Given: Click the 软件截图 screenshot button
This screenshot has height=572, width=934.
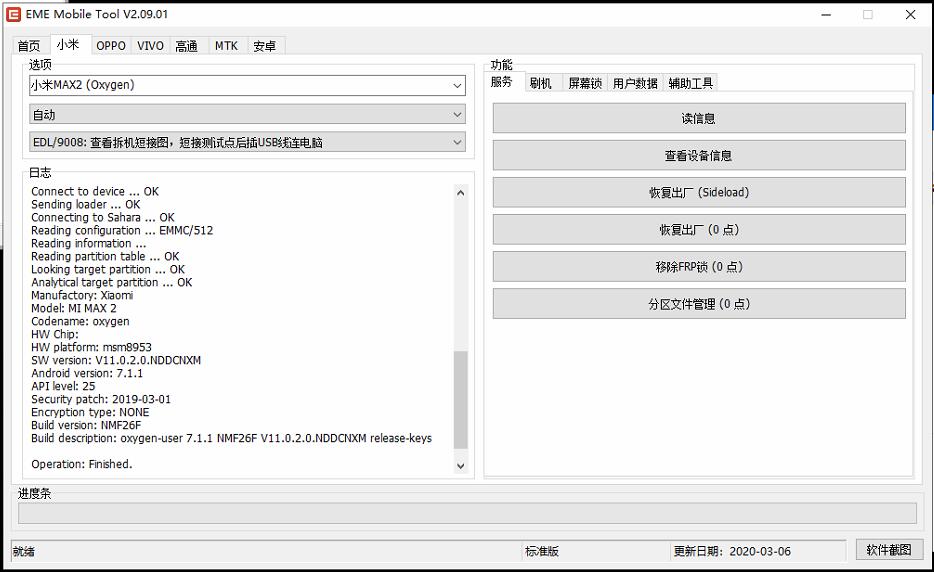Looking at the screenshot, I should pos(889,550).
